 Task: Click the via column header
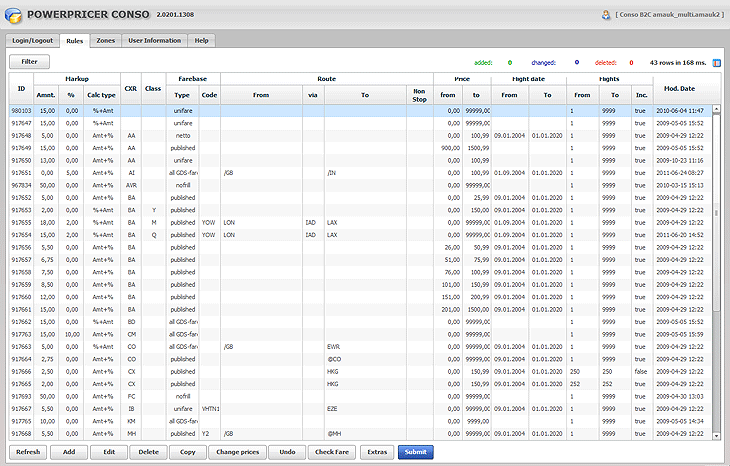pyautogui.click(x=313, y=95)
